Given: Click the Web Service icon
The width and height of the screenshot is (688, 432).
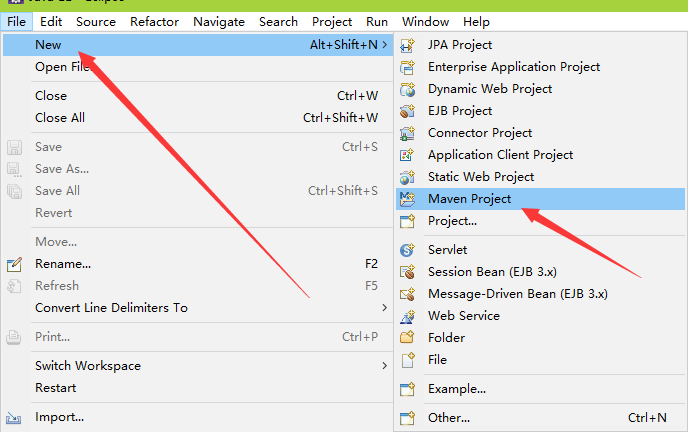Looking at the screenshot, I should [407, 316].
